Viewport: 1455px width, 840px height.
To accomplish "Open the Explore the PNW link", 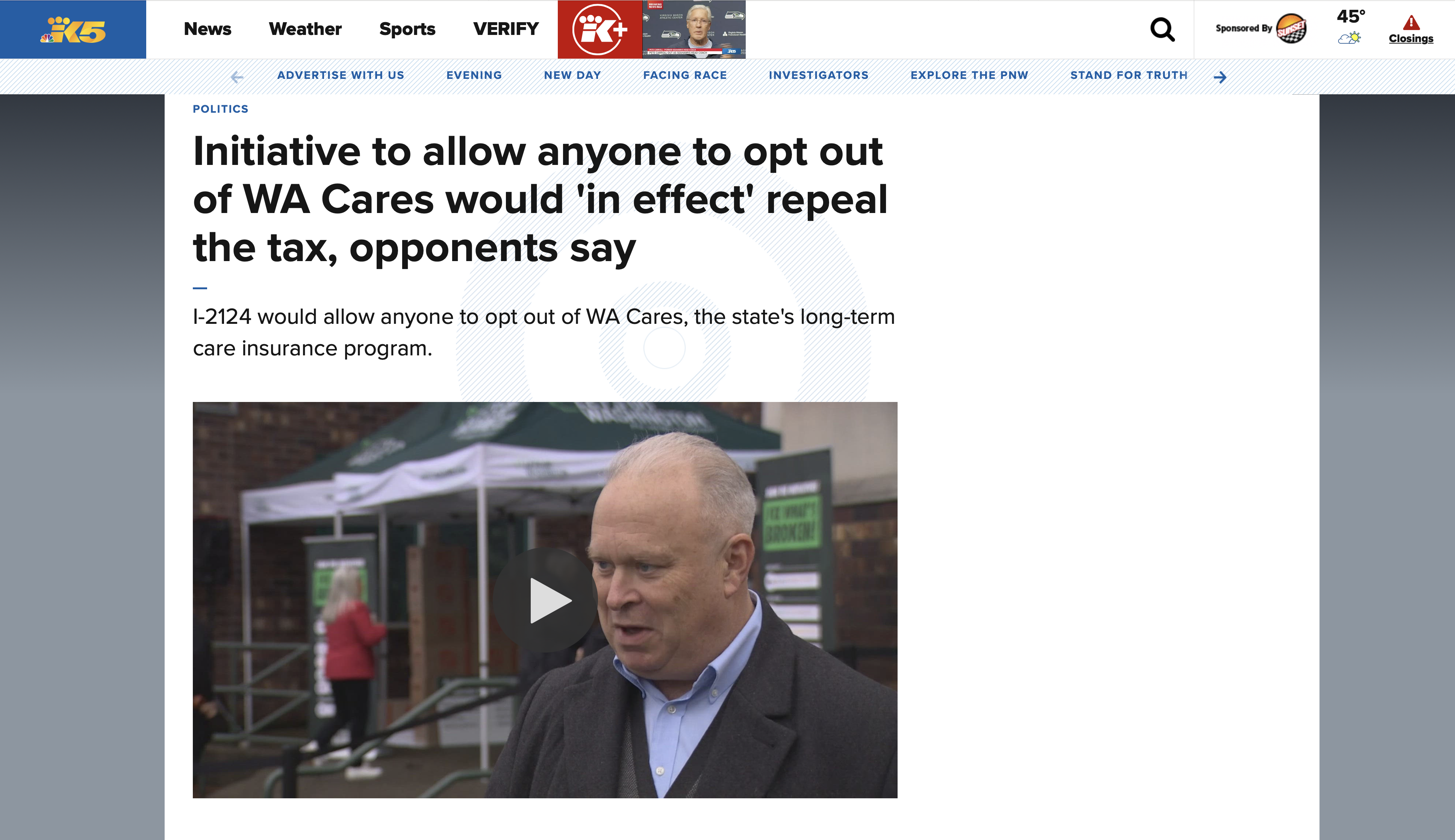I will tap(970, 75).
